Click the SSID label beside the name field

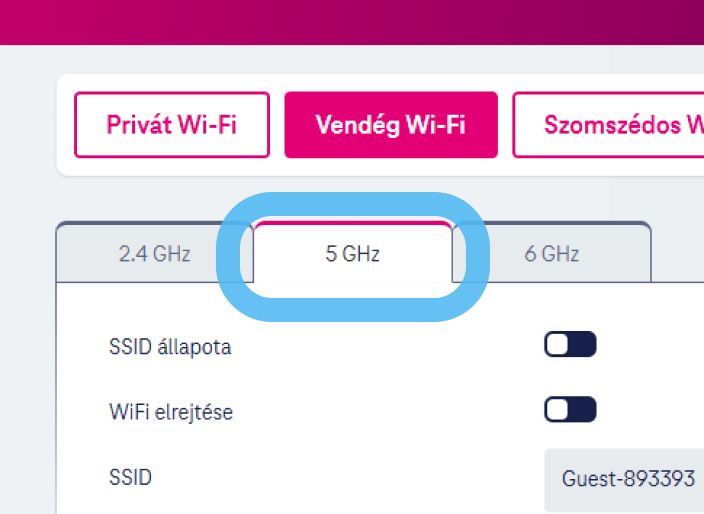point(130,477)
